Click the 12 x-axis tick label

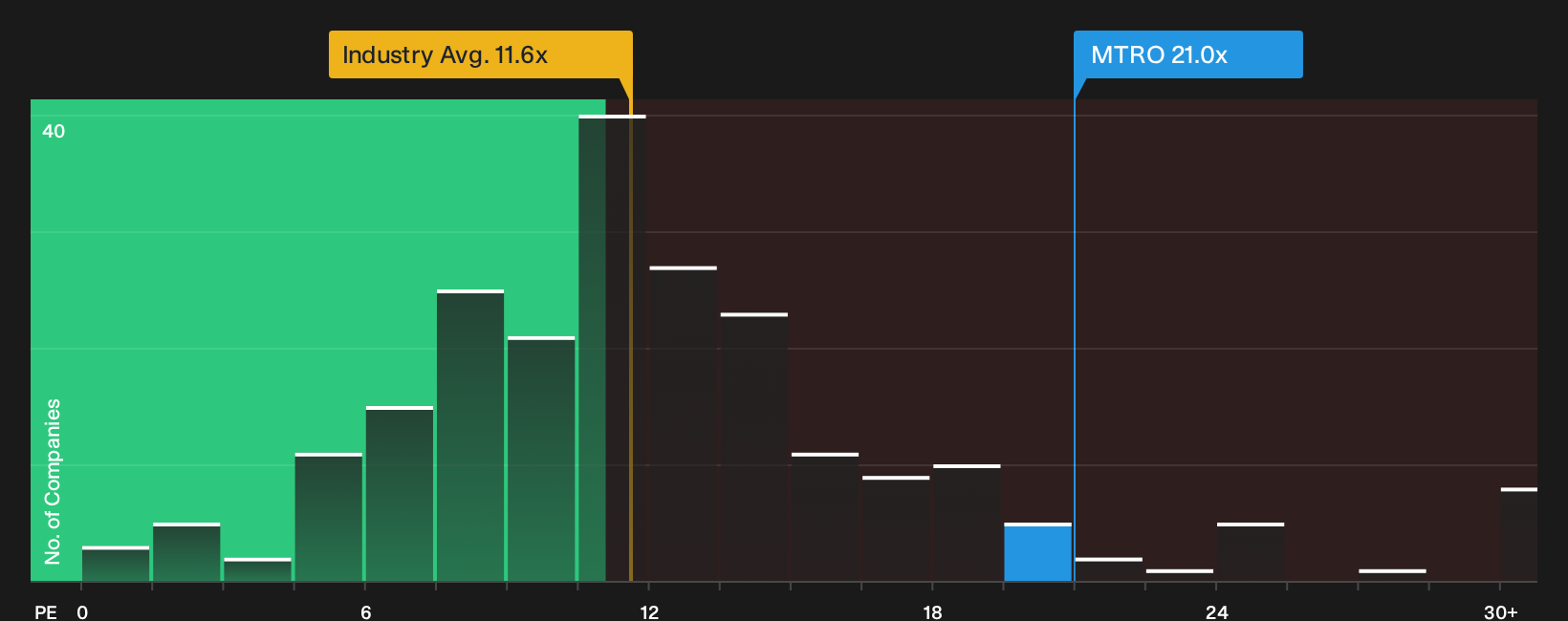click(x=649, y=612)
